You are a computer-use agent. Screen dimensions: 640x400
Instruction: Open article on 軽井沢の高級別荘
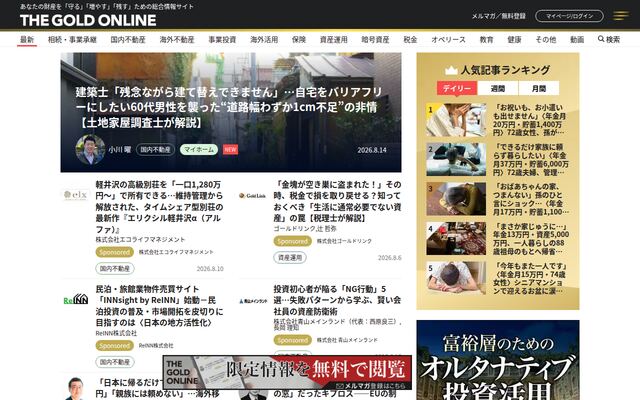(160, 207)
